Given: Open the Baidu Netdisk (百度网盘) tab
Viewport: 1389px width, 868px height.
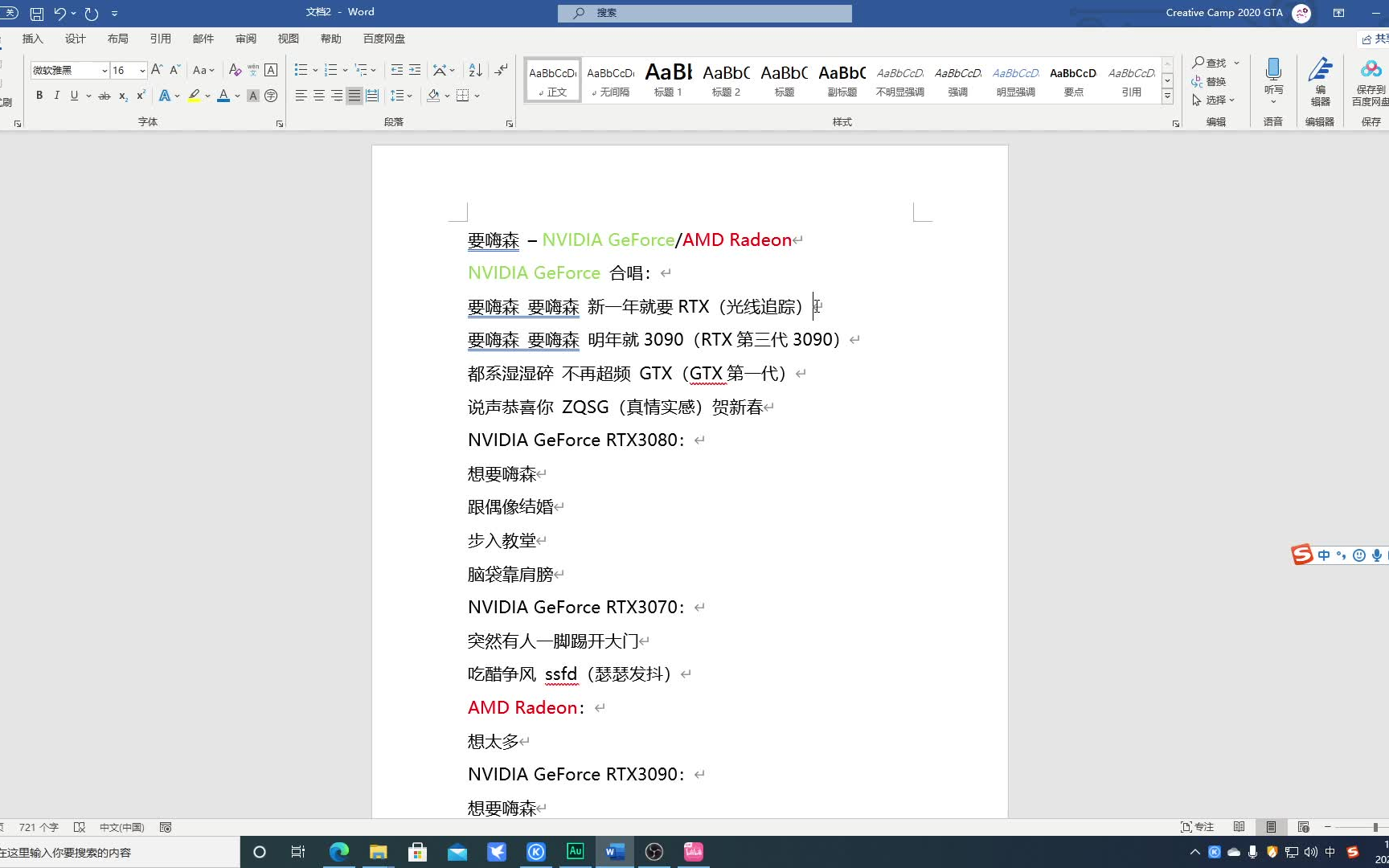Looking at the screenshot, I should tap(384, 39).
